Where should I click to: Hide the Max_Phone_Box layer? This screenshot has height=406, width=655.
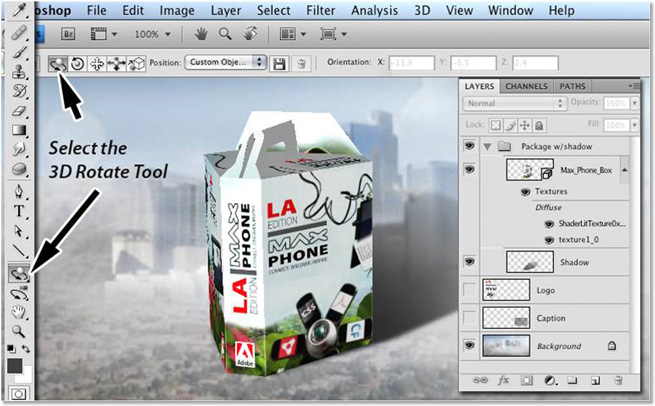[470, 169]
